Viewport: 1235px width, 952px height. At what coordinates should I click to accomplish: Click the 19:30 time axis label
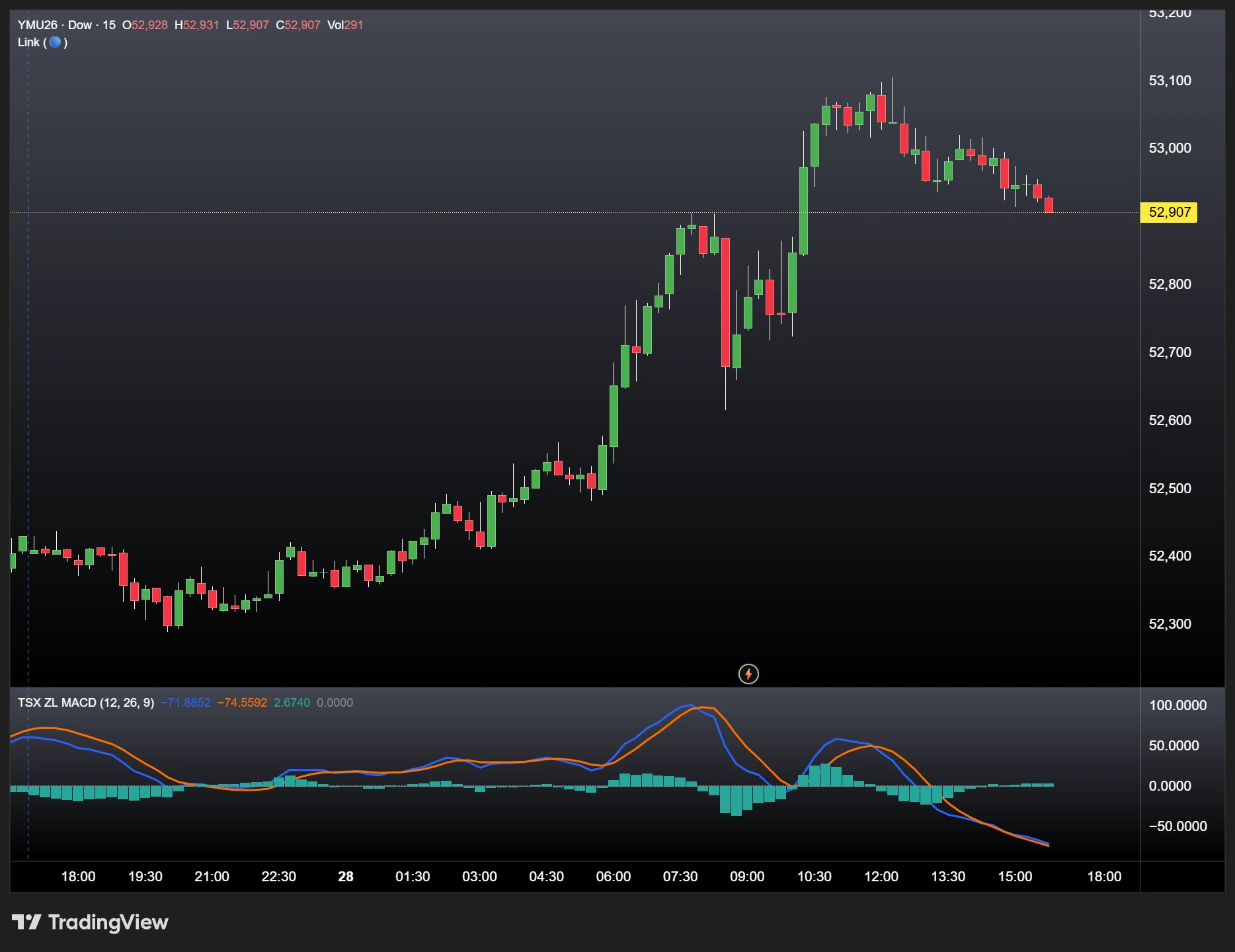pyautogui.click(x=145, y=877)
